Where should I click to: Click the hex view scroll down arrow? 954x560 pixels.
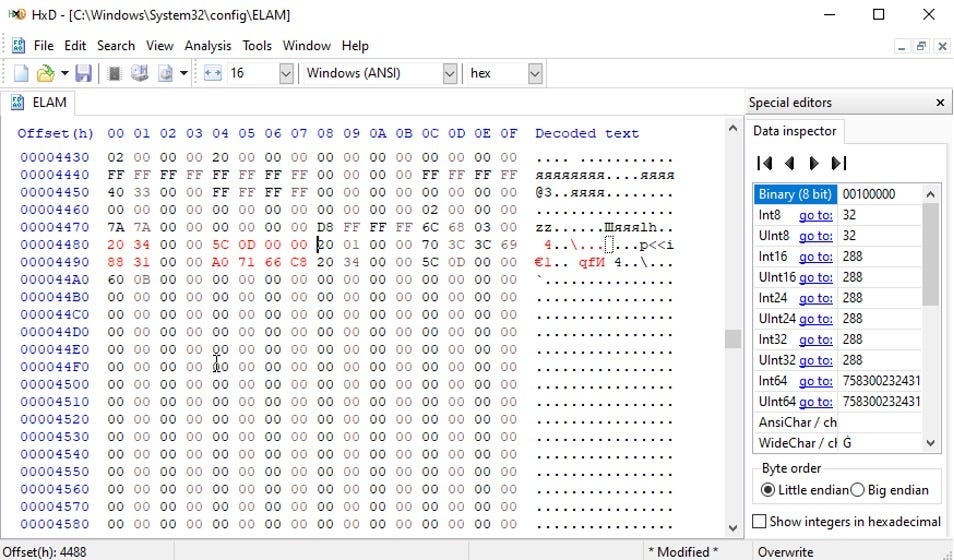(733, 528)
